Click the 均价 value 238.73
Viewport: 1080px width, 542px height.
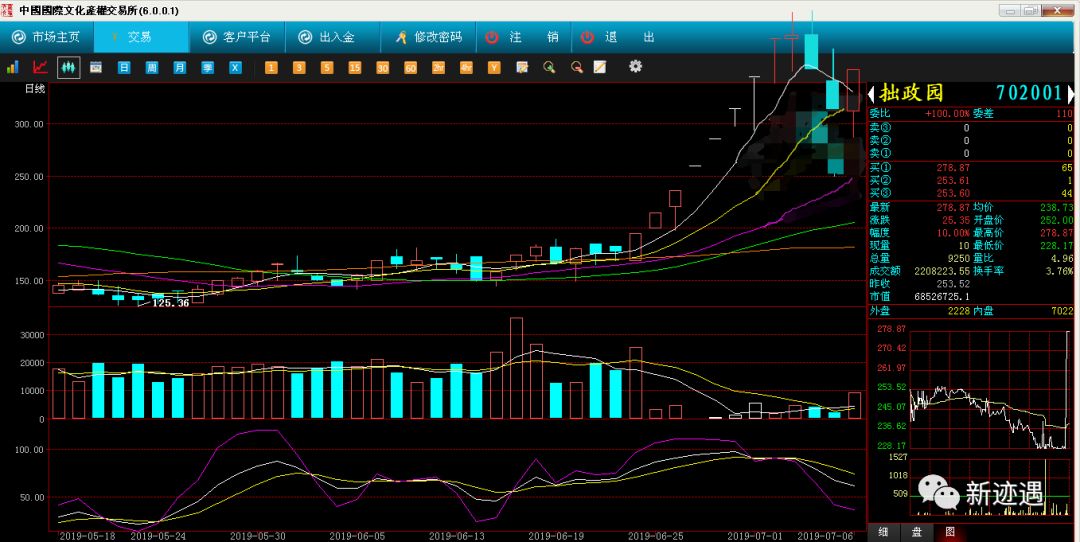(1057, 207)
